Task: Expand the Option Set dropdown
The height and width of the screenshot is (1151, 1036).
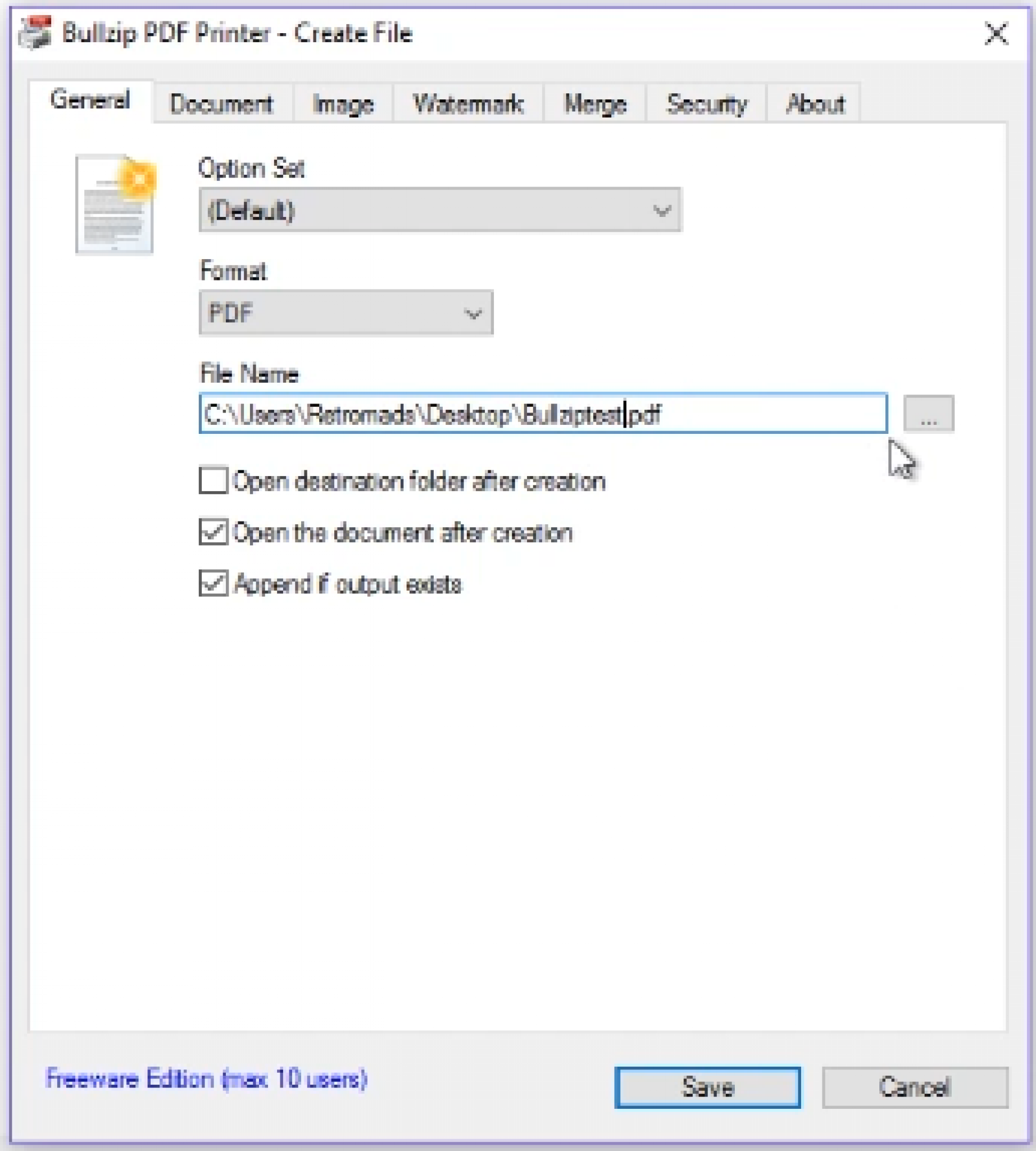Action: point(440,210)
